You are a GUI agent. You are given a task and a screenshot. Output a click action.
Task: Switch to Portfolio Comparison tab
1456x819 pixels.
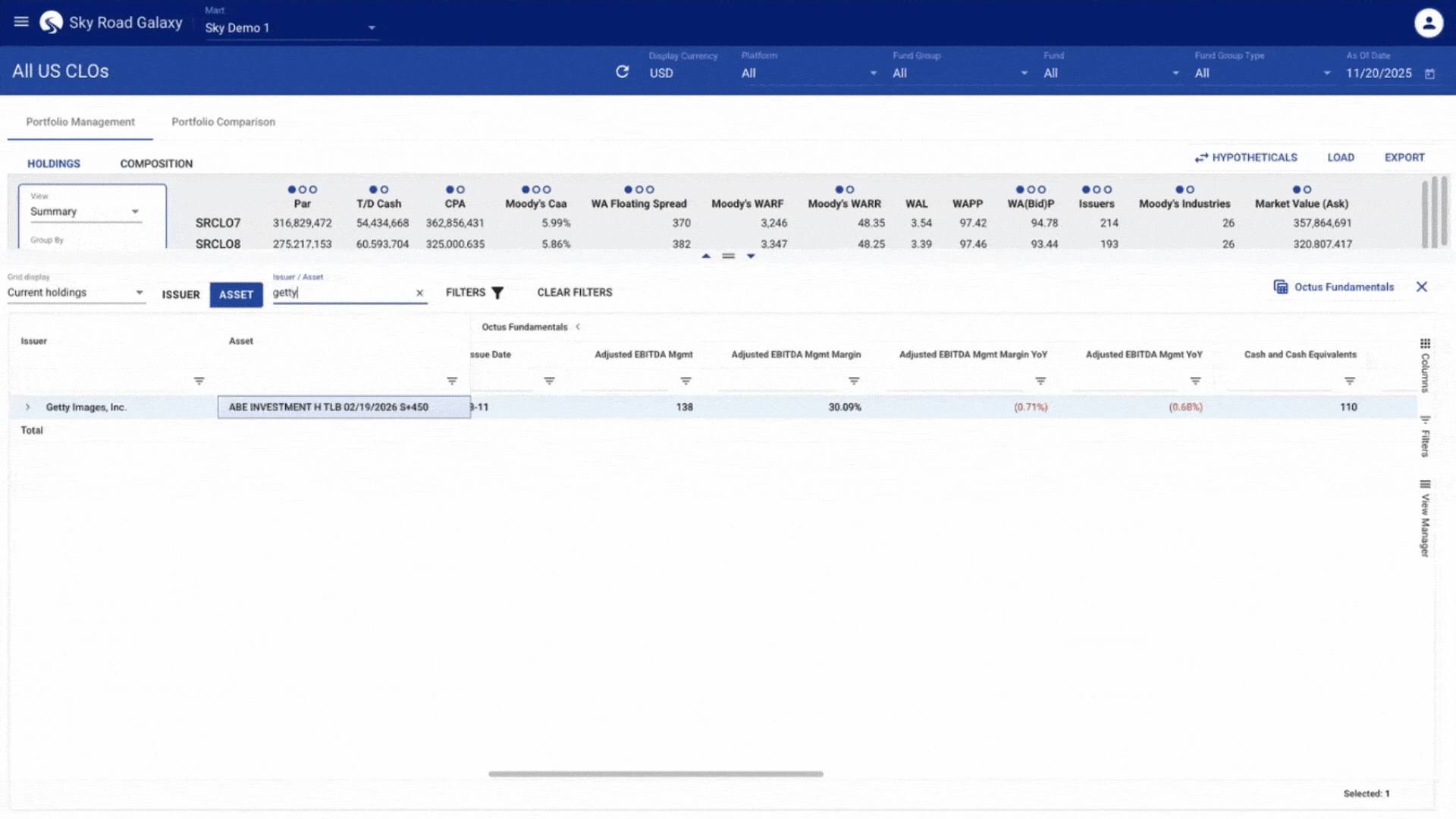pyautogui.click(x=223, y=122)
